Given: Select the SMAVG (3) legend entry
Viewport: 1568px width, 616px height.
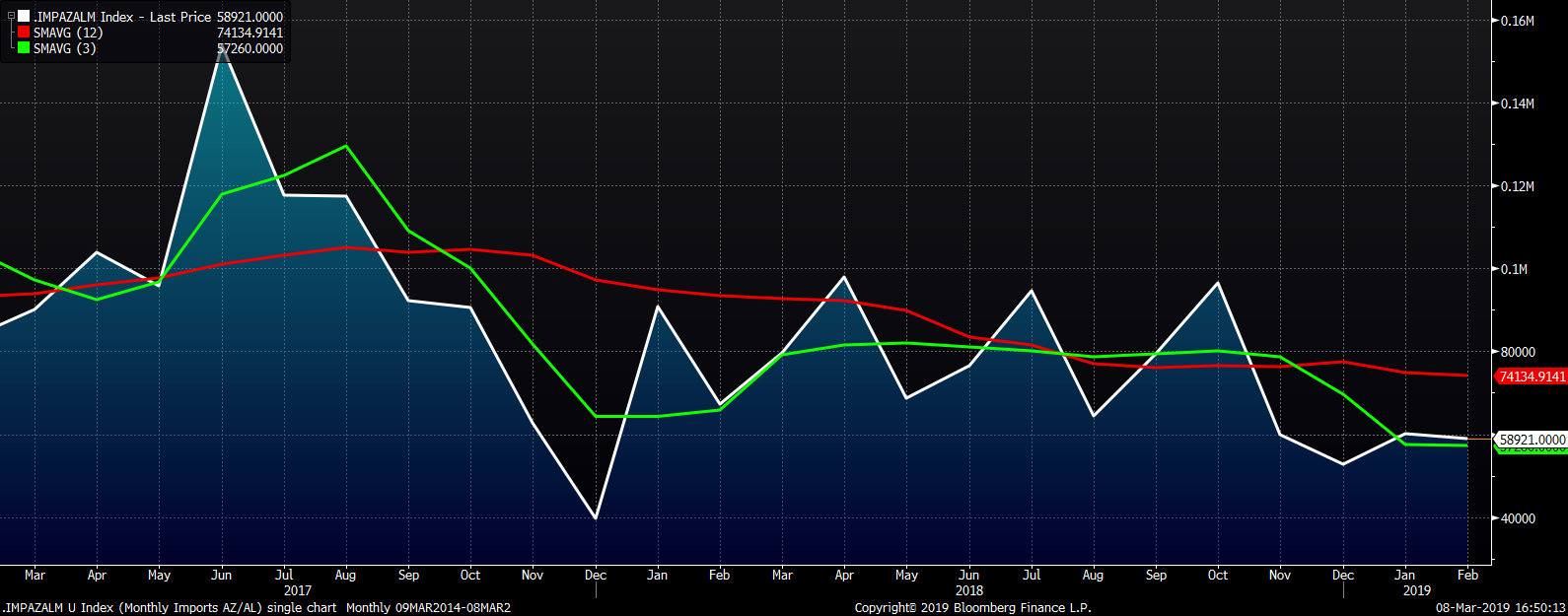Looking at the screenshot, I should (64, 48).
